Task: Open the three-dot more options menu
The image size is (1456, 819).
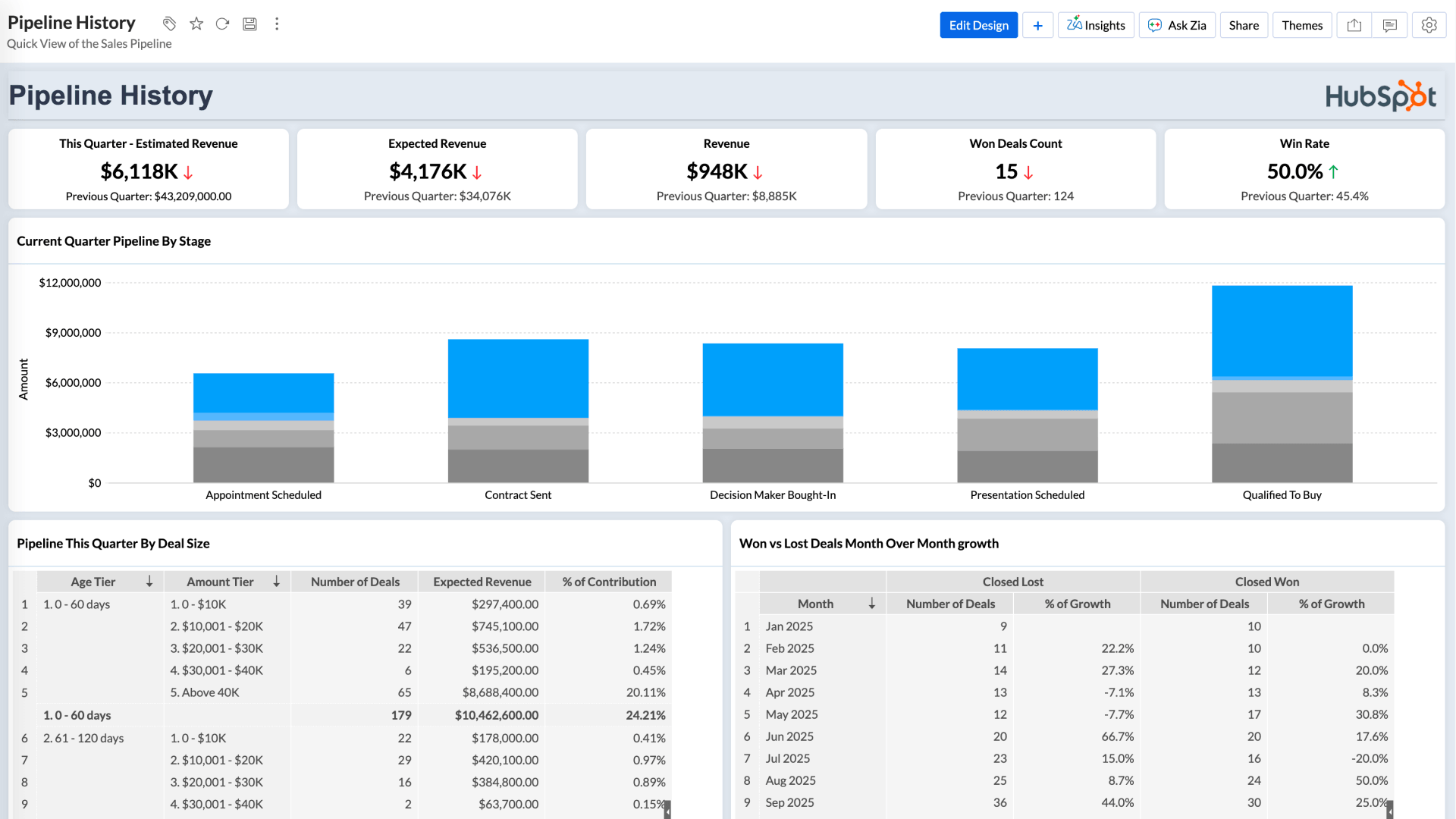Action: pyautogui.click(x=277, y=24)
